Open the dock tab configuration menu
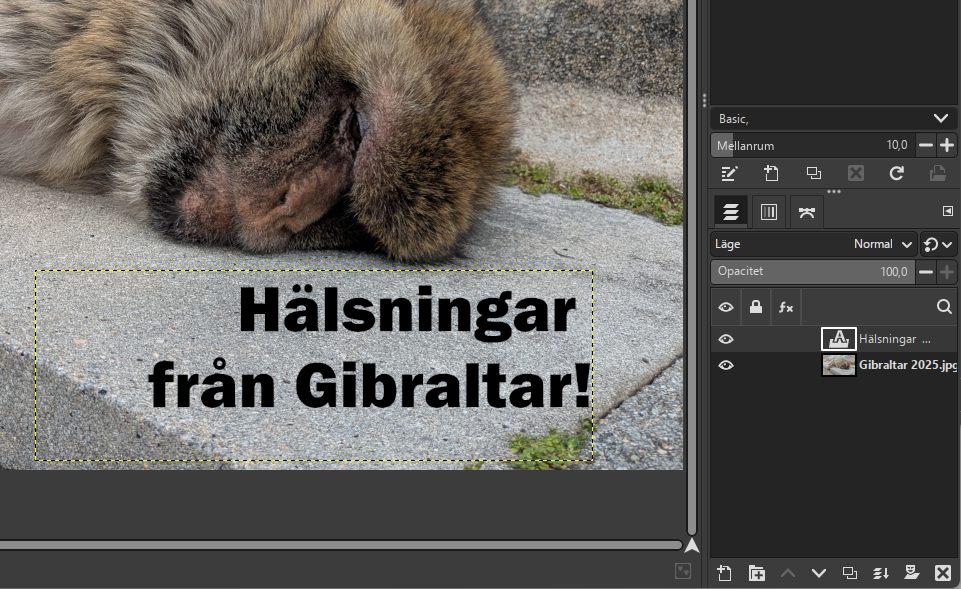The height and width of the screenshot is (589, 961). click(x=948, y=211)
